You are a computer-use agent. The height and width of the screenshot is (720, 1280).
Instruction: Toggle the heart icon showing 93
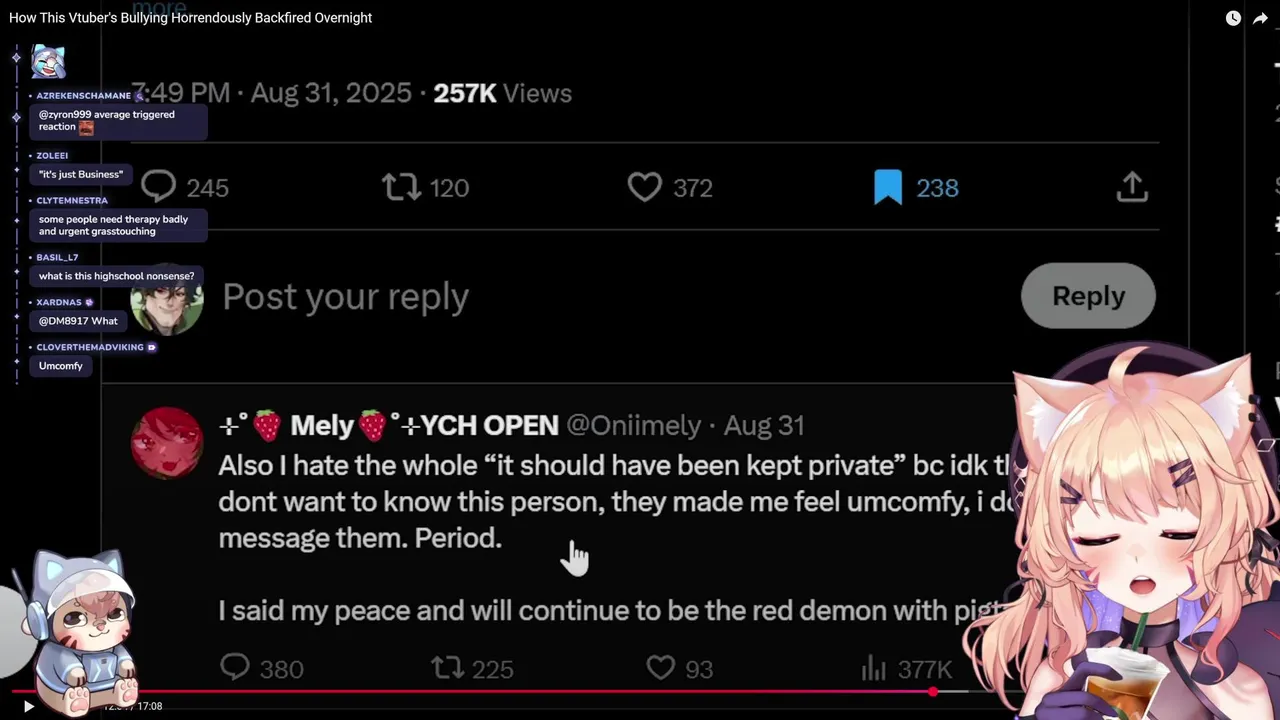[661, 668]
